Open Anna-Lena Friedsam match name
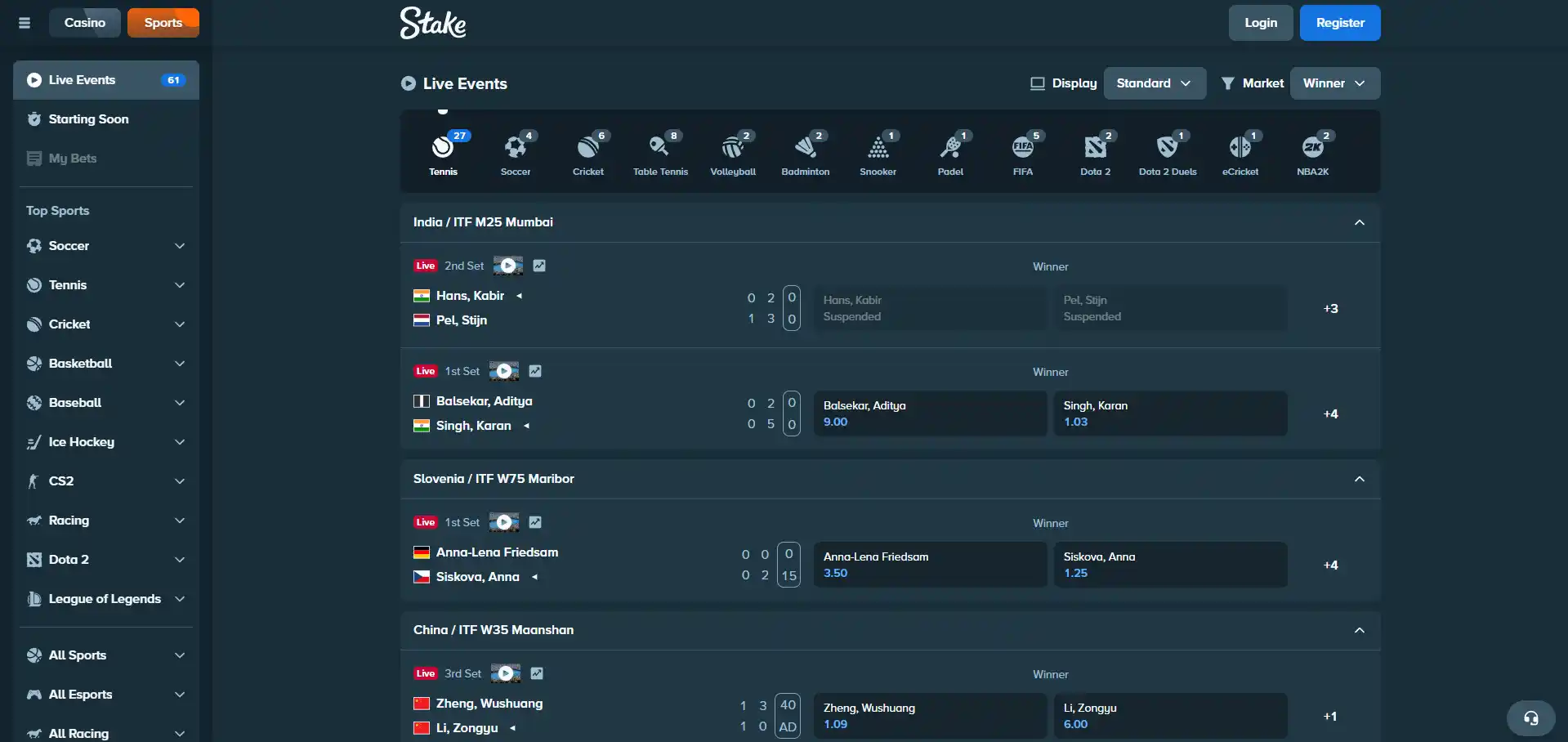This screenshot has width=1568, height=742. [497, 552]
